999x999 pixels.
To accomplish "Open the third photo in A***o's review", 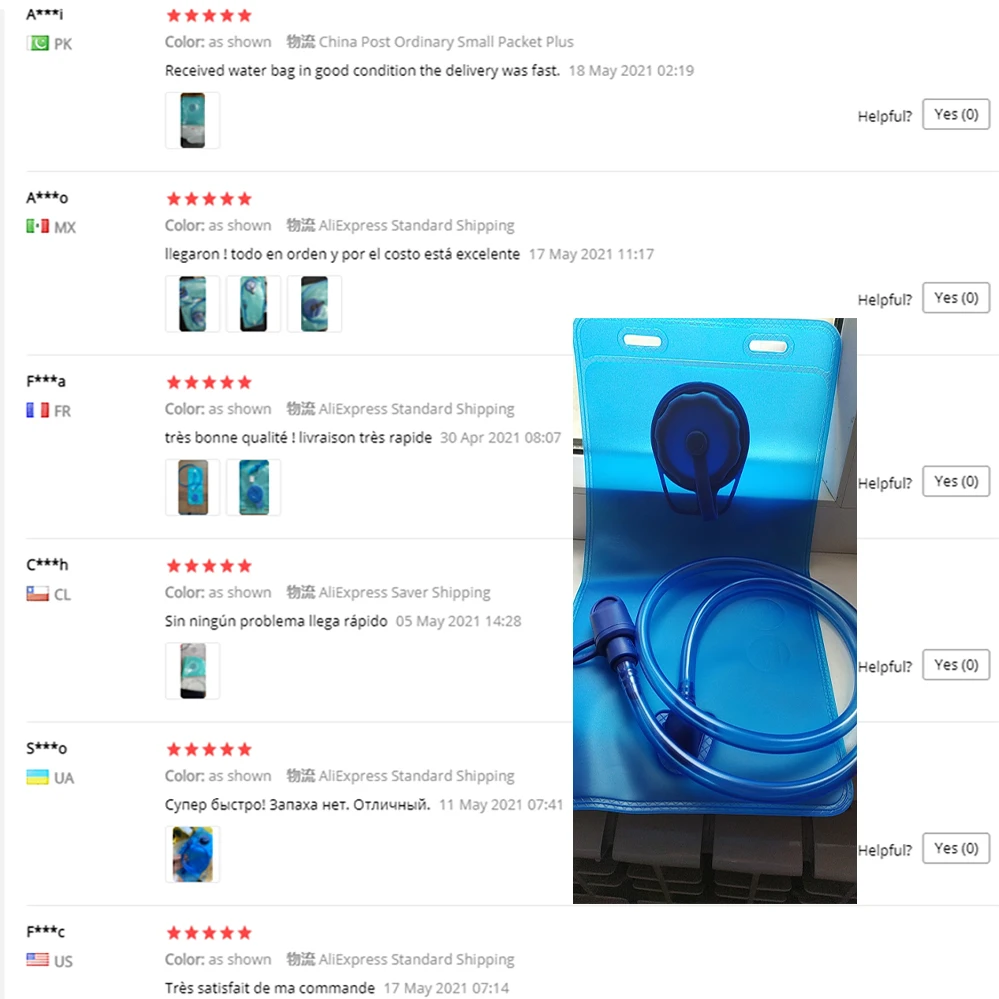I will pos(314,304).
